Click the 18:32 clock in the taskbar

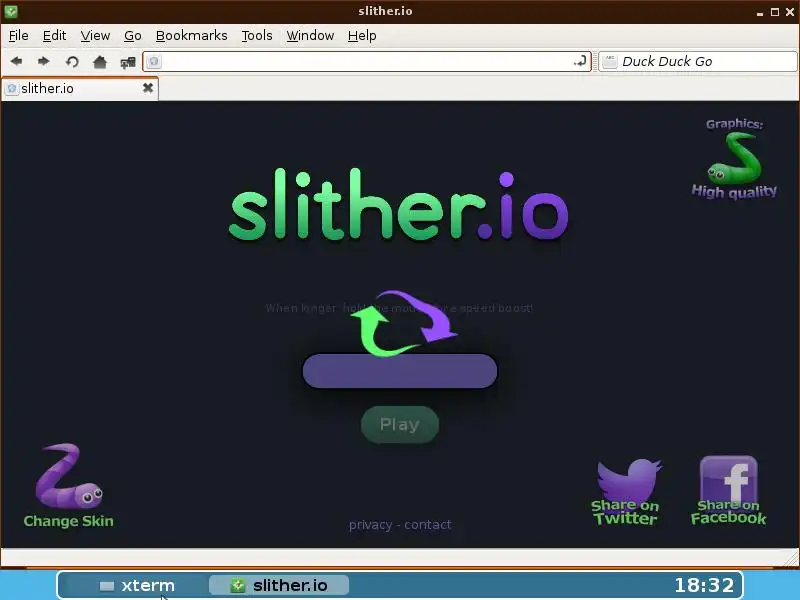coord(704,585)
